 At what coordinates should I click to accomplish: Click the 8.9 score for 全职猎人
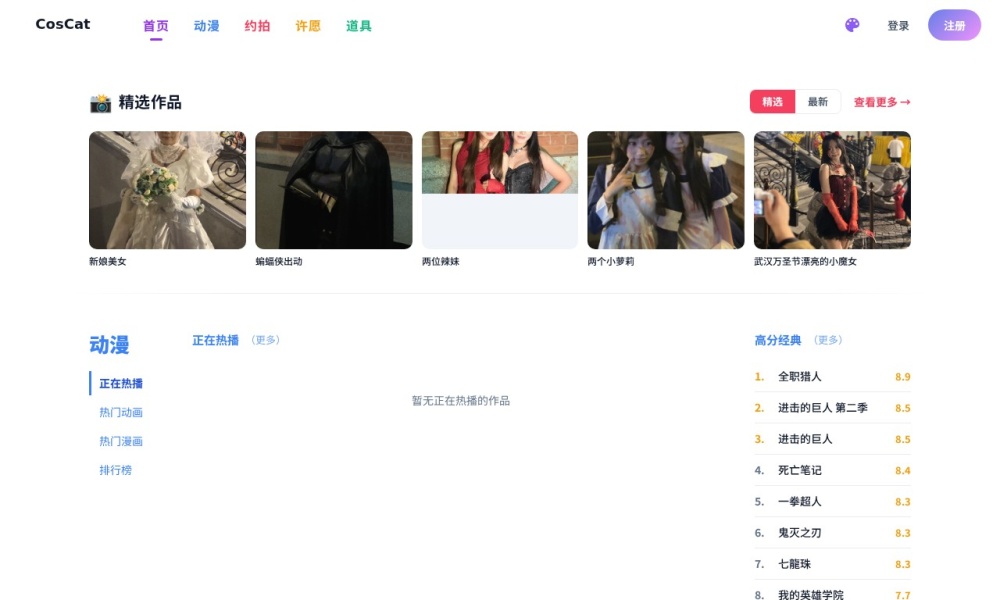[902, 377]
